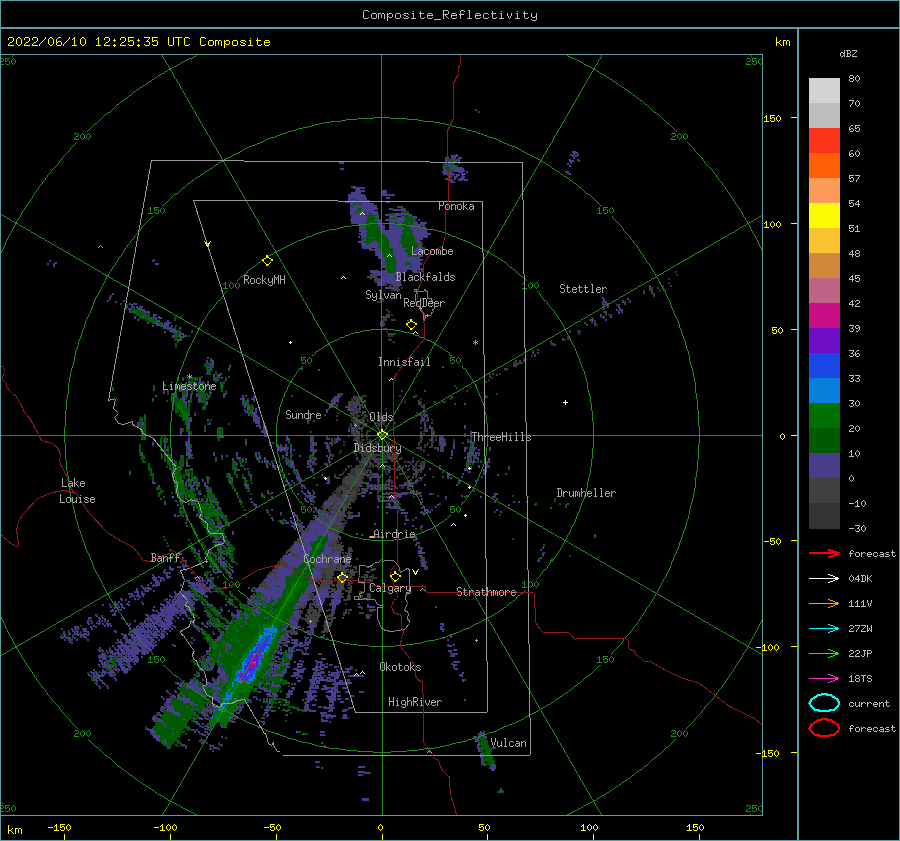Screen dimensions: 900x841
Task: Click the 150 tick on right axis
Action: tap(772, 118)
